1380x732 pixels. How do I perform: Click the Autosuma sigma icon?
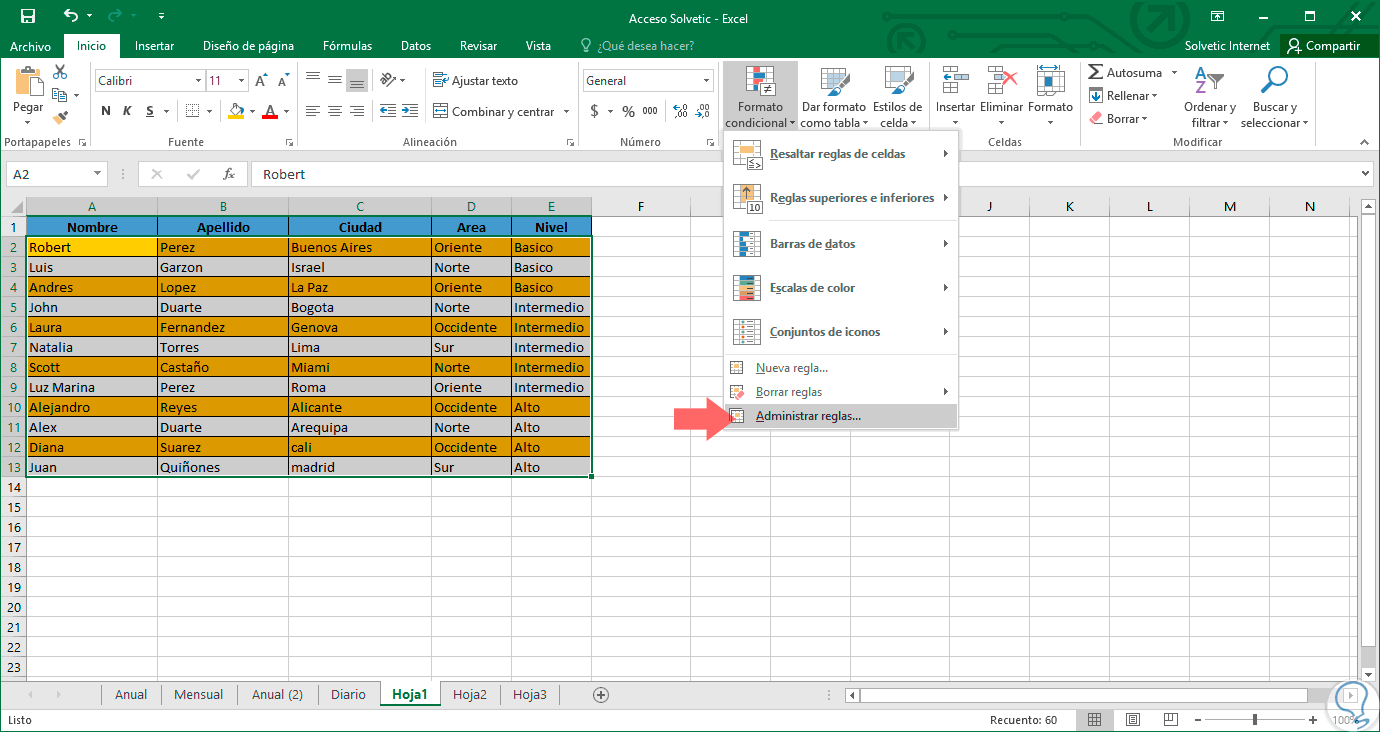(1096, 73)
